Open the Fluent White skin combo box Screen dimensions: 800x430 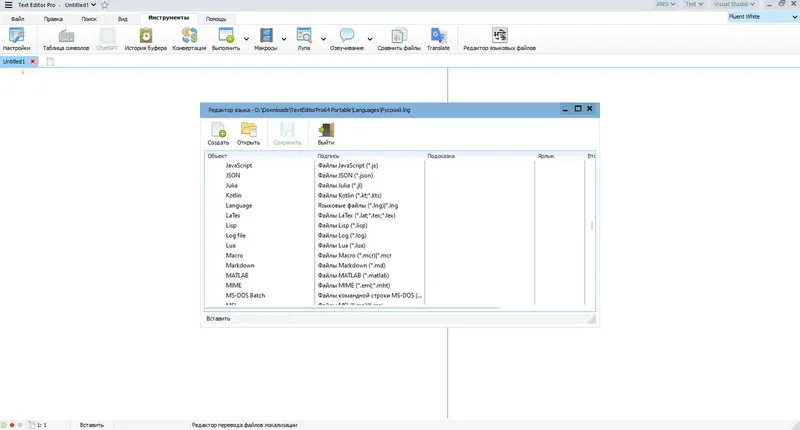763,17
